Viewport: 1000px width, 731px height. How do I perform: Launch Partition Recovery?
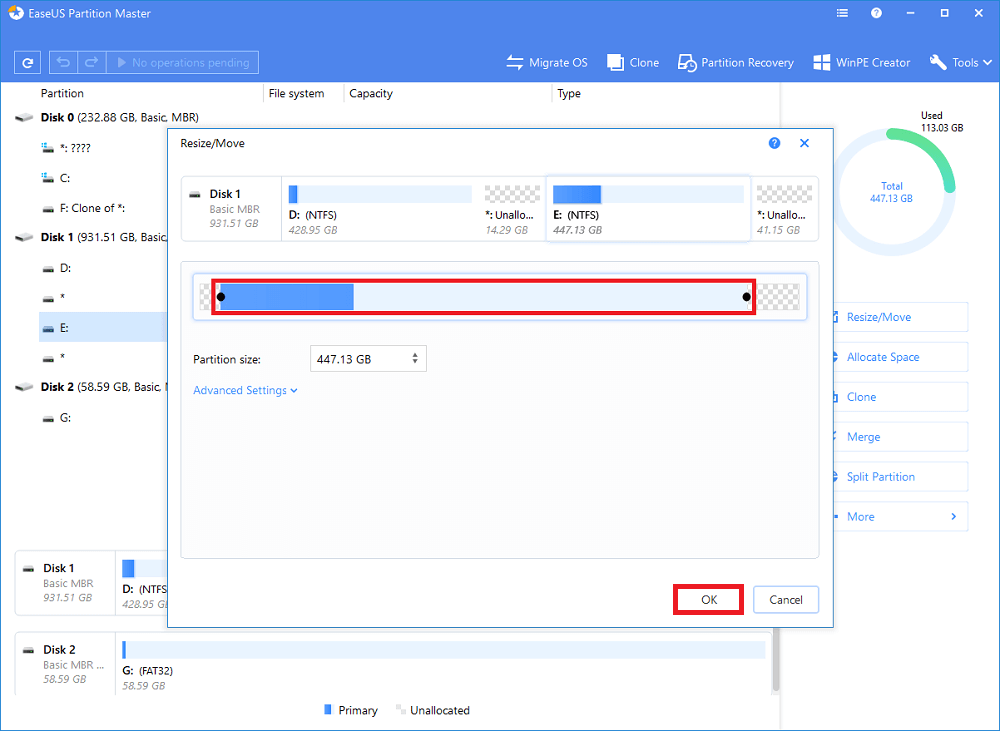point(735,63)
